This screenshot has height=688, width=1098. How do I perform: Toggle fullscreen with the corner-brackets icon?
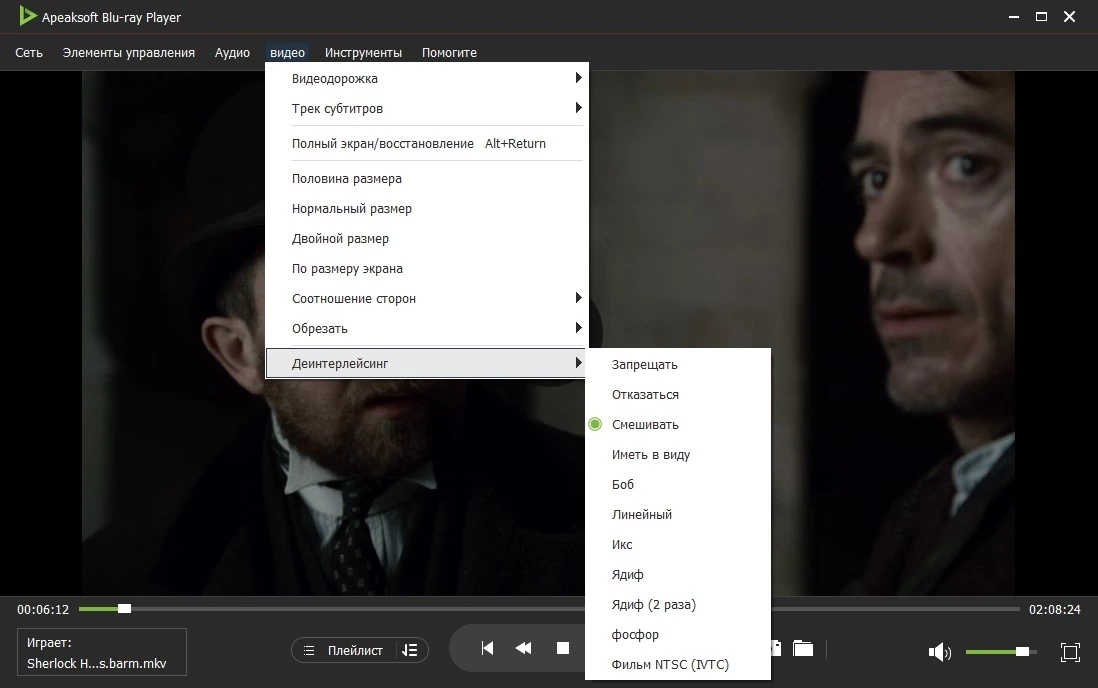pyautogui.click(x=1070, y=652)
